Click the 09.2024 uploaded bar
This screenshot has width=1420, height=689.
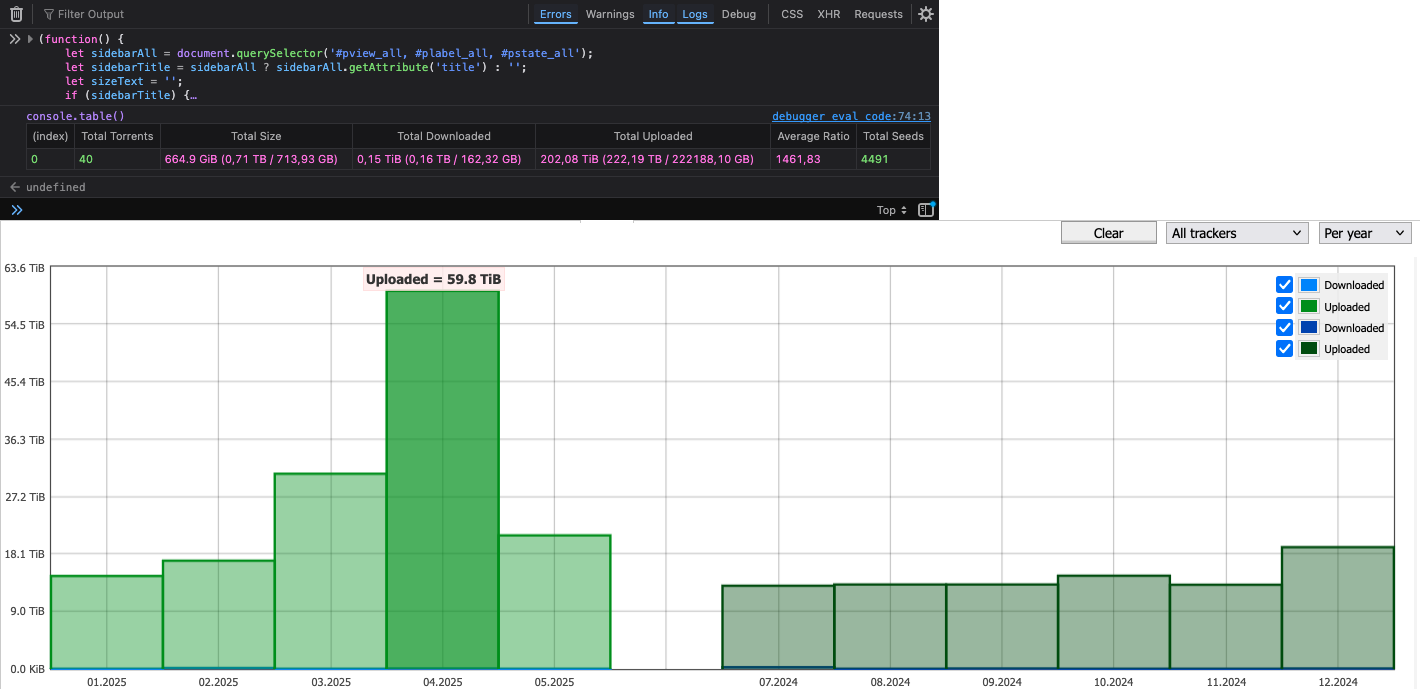(x=1002, y=626)
